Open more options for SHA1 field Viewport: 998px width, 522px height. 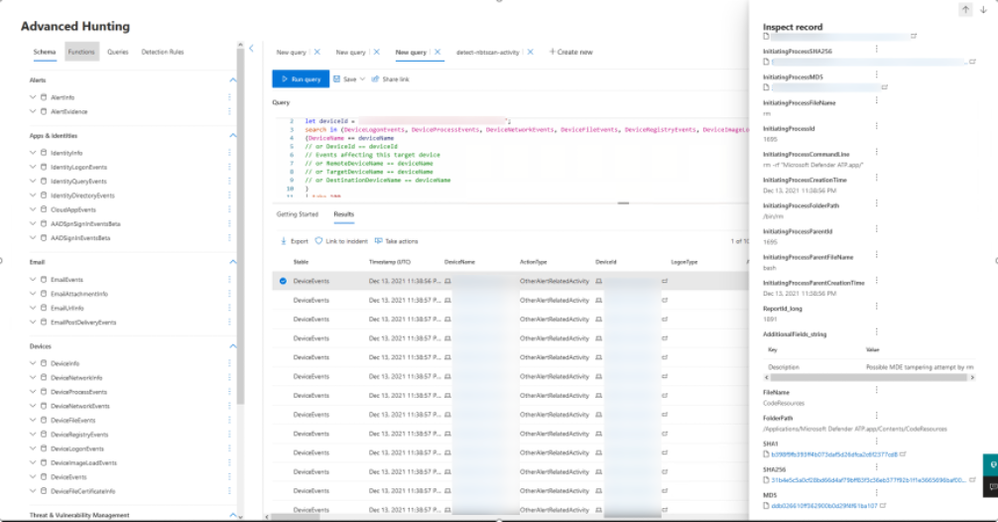(x=876, y=441)
